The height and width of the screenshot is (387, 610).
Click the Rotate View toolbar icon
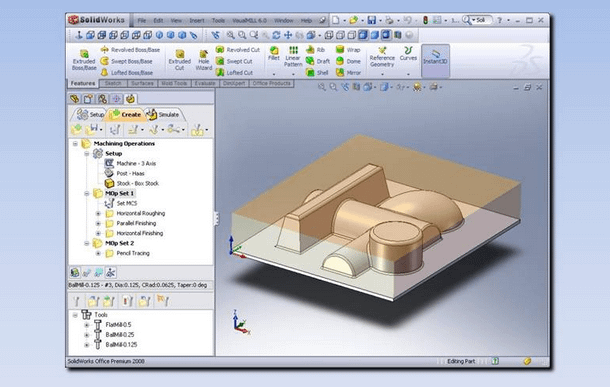click(x=276, y=35)
